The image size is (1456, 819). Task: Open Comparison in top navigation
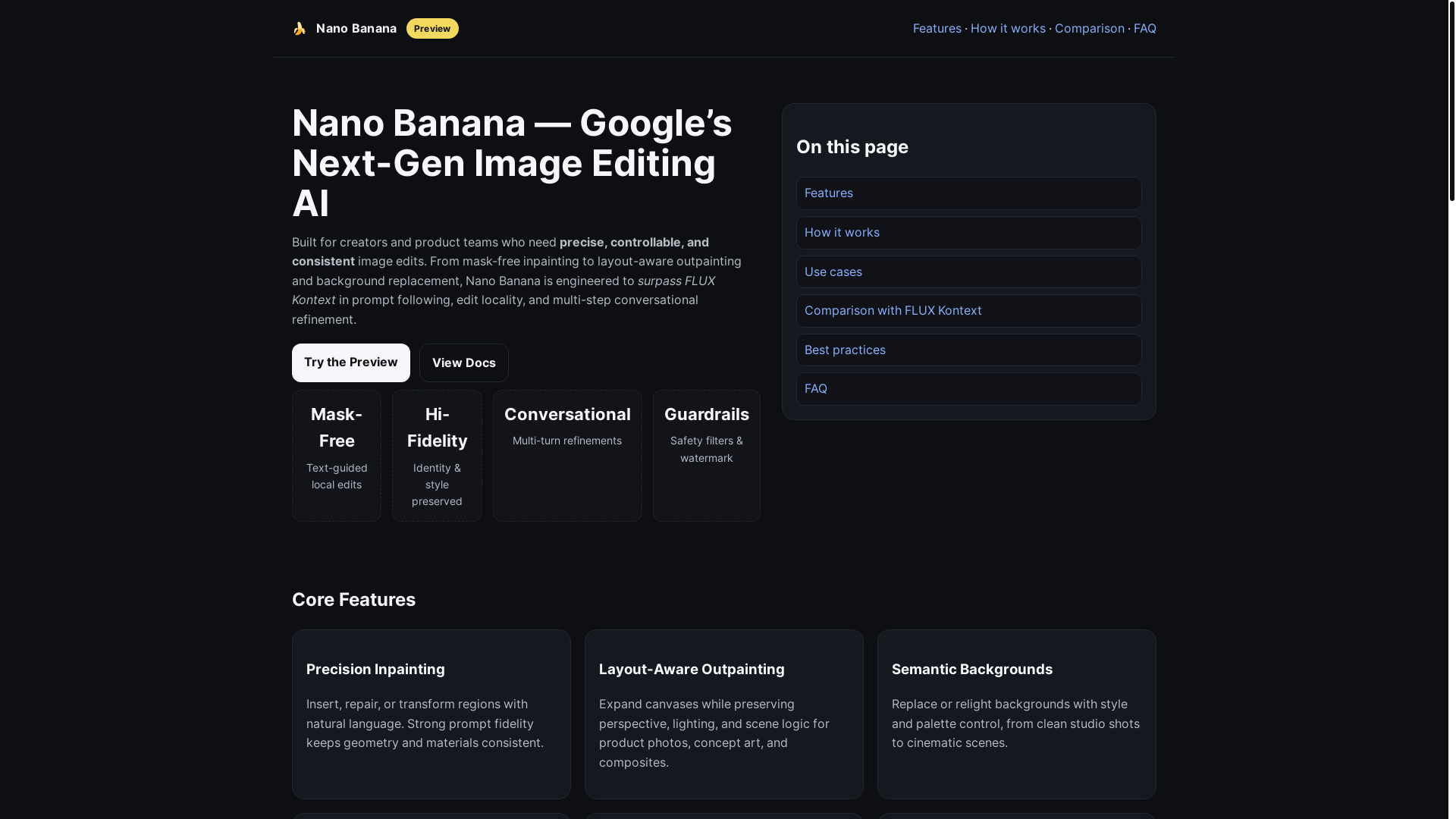(x=1089, y=28)
